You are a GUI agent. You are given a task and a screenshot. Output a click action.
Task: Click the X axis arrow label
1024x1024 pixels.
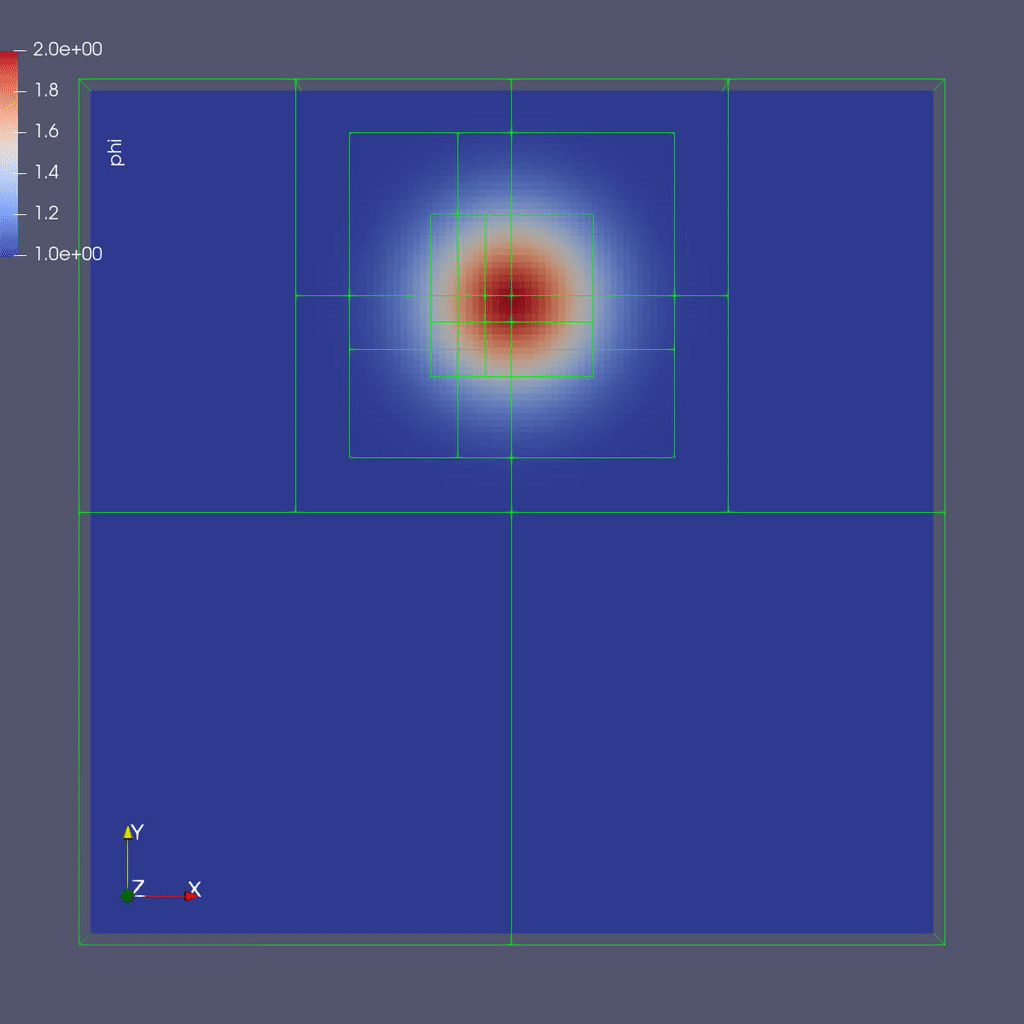click(x=195, y=889)
